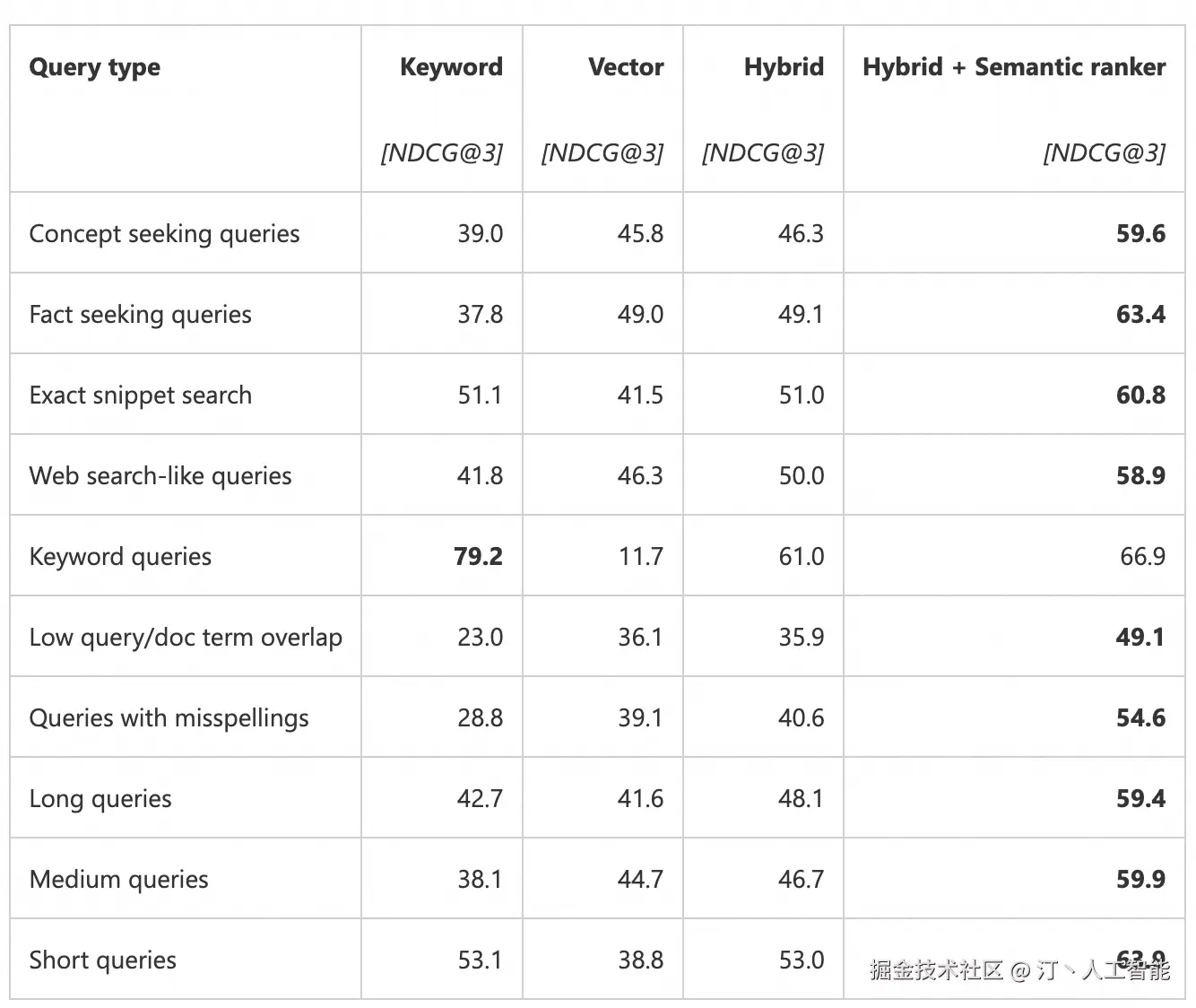
Task: Click the watermark text at bottom right
Action: pos(1018,969)
